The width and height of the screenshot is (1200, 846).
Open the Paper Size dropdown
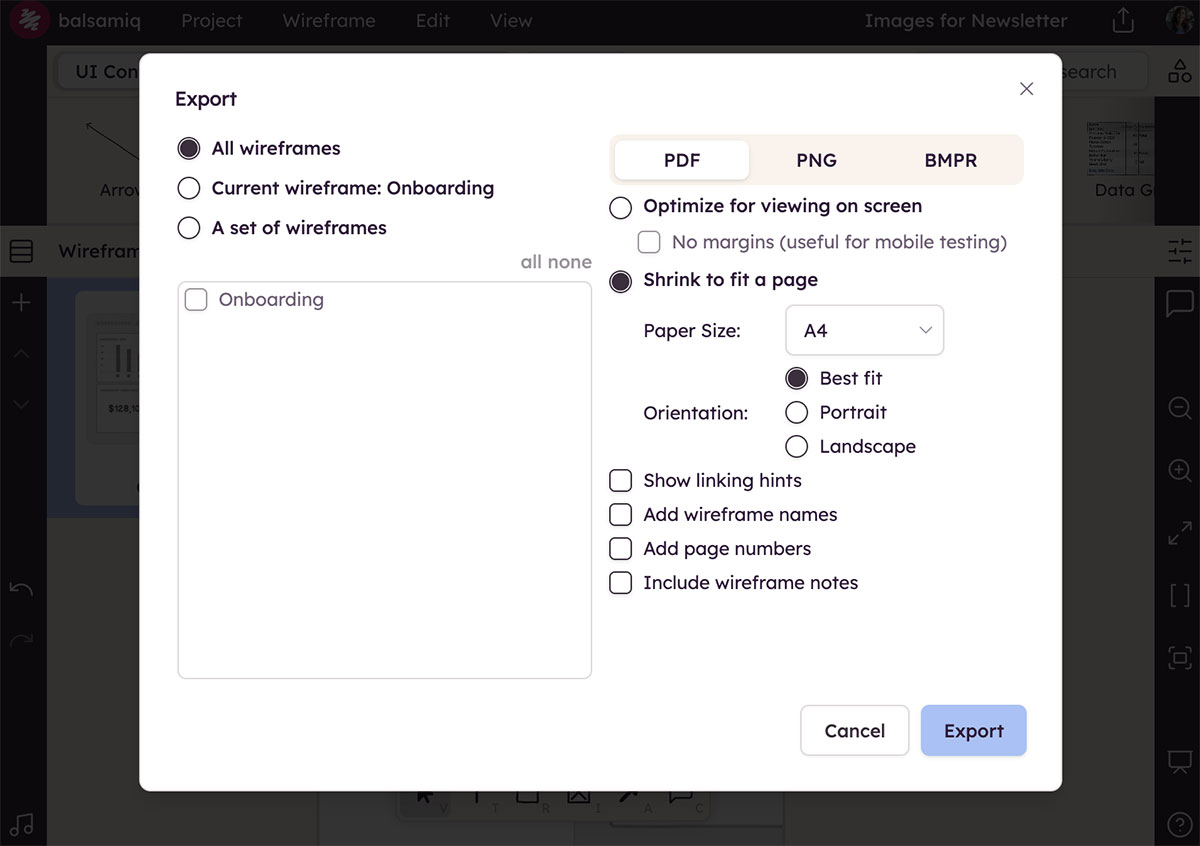point(864,330)
